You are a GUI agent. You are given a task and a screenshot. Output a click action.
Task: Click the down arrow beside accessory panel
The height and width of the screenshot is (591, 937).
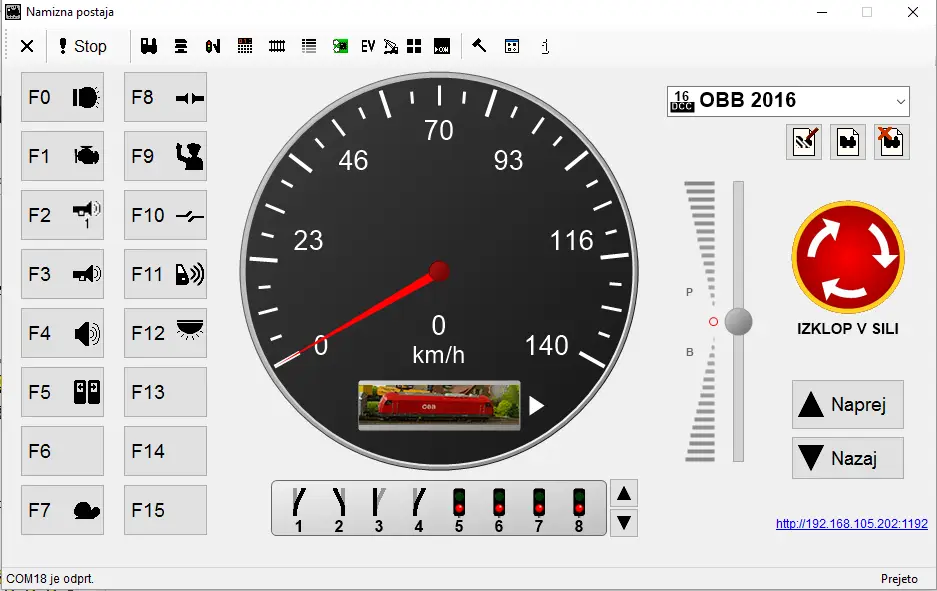624,522
